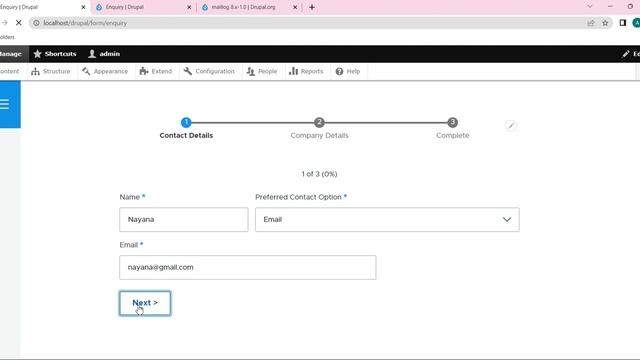Open the blue hamburger sidebar menu
This screenshot has width=640, height=360.
5,104
